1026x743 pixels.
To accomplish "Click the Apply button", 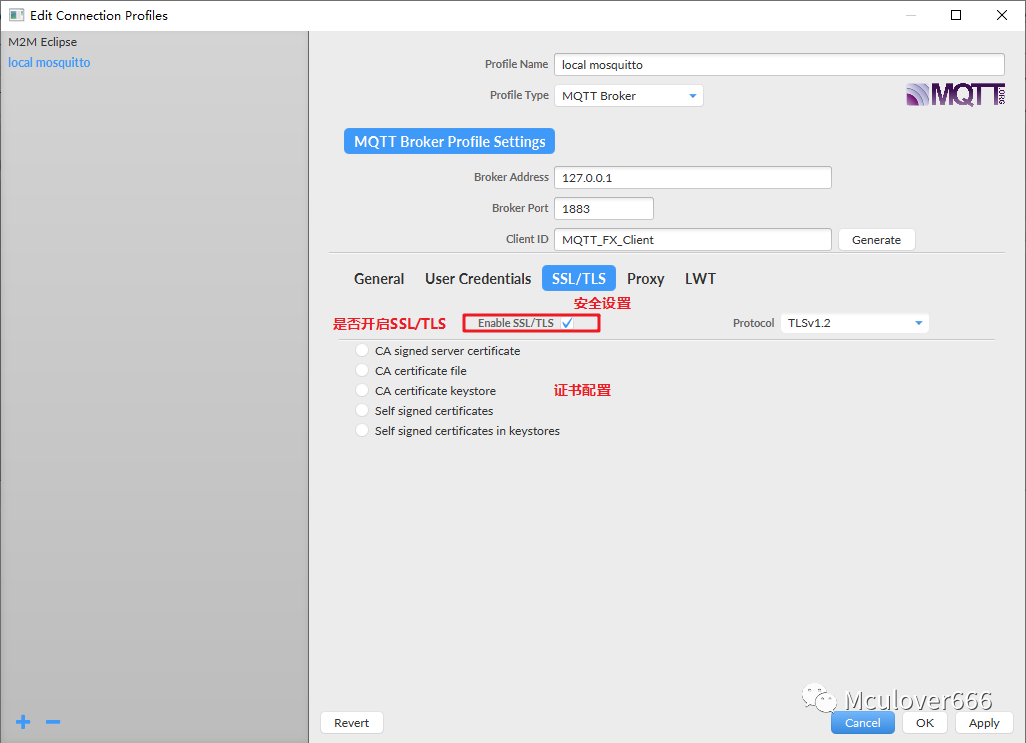I will 983,723.
